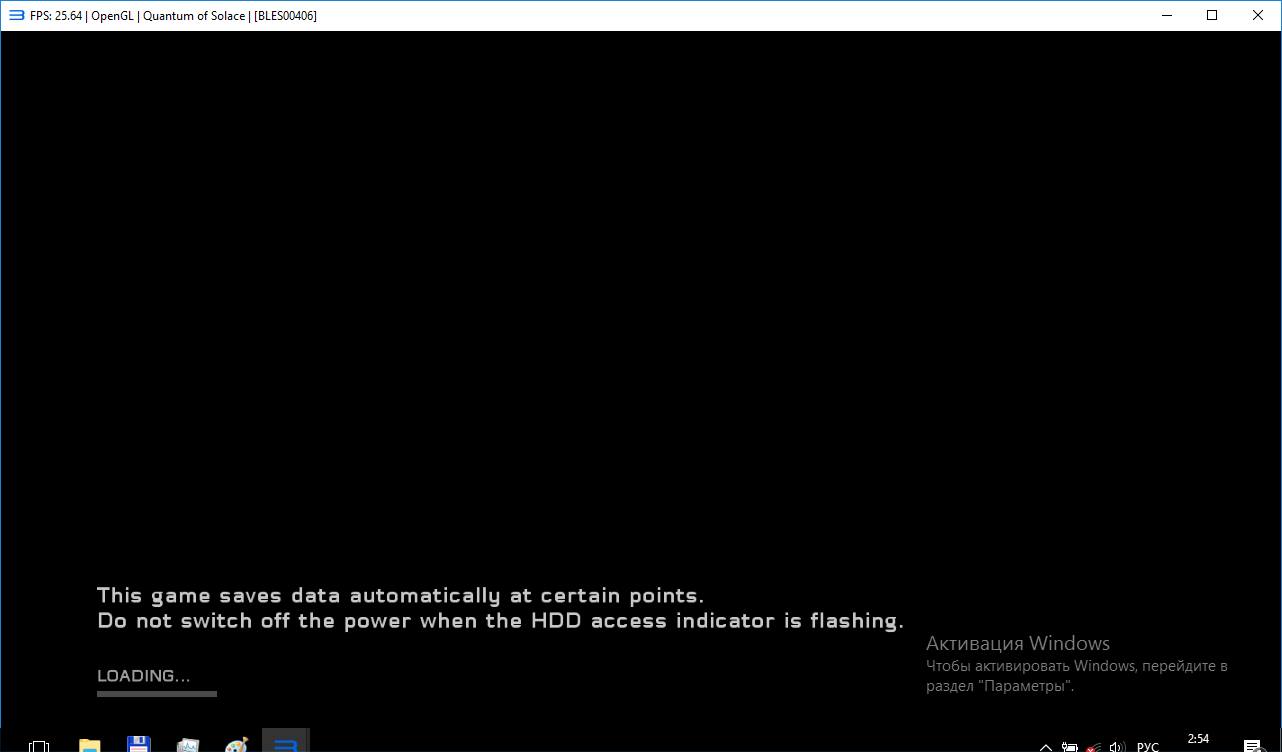Open battery power status in tray

click(1069, 747)
